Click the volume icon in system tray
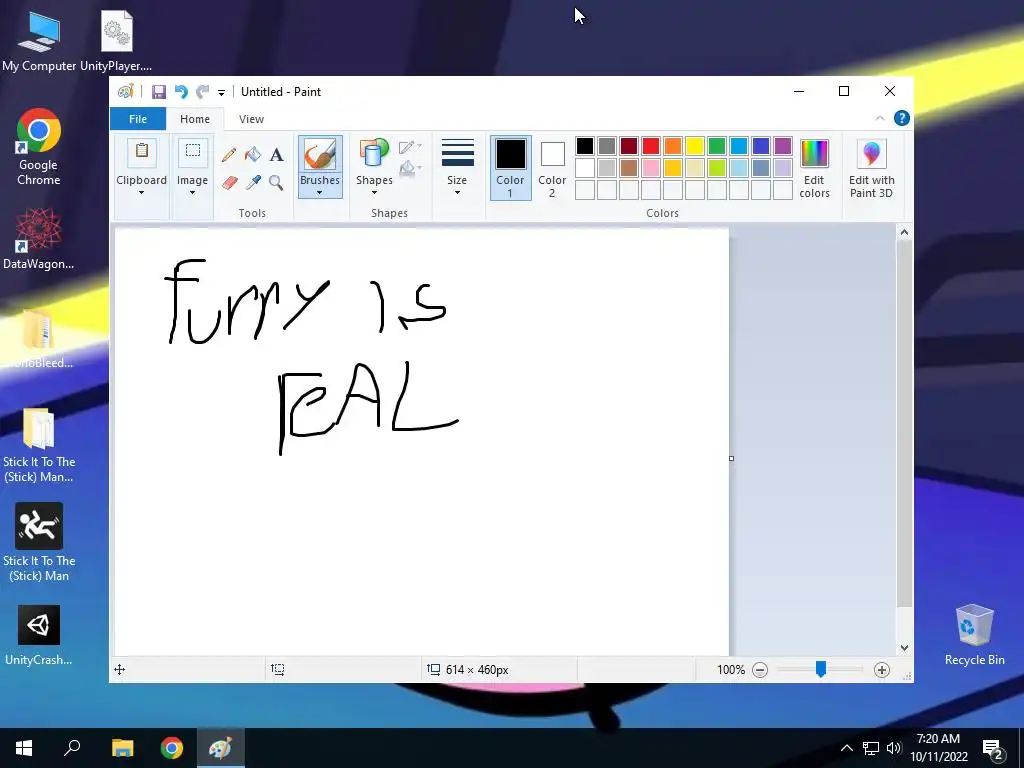Image resolution: width=1024 pixels, height=768 pixels. coord(894,748)
